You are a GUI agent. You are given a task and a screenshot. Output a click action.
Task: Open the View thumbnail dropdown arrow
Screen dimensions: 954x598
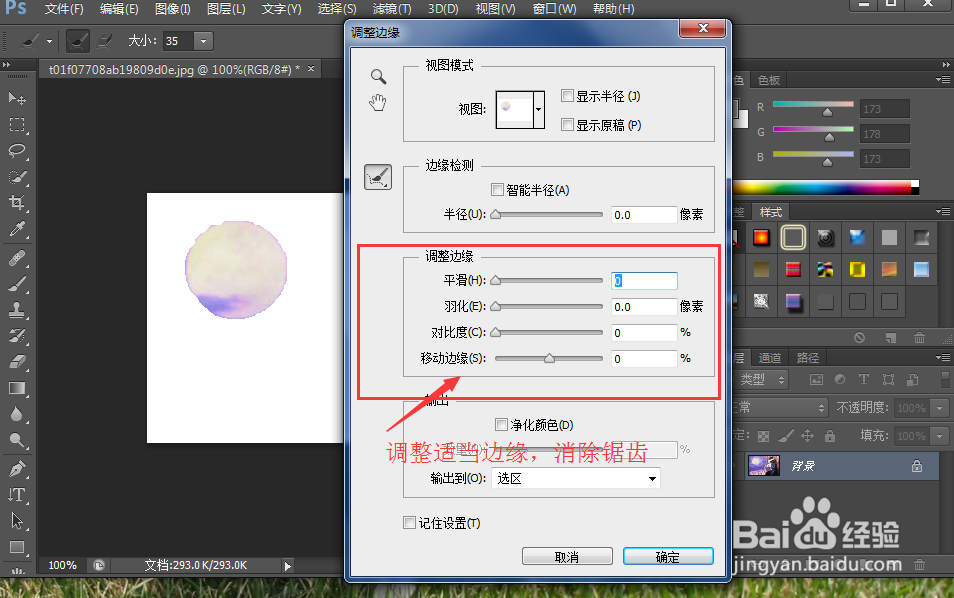(x=538, y=109)
